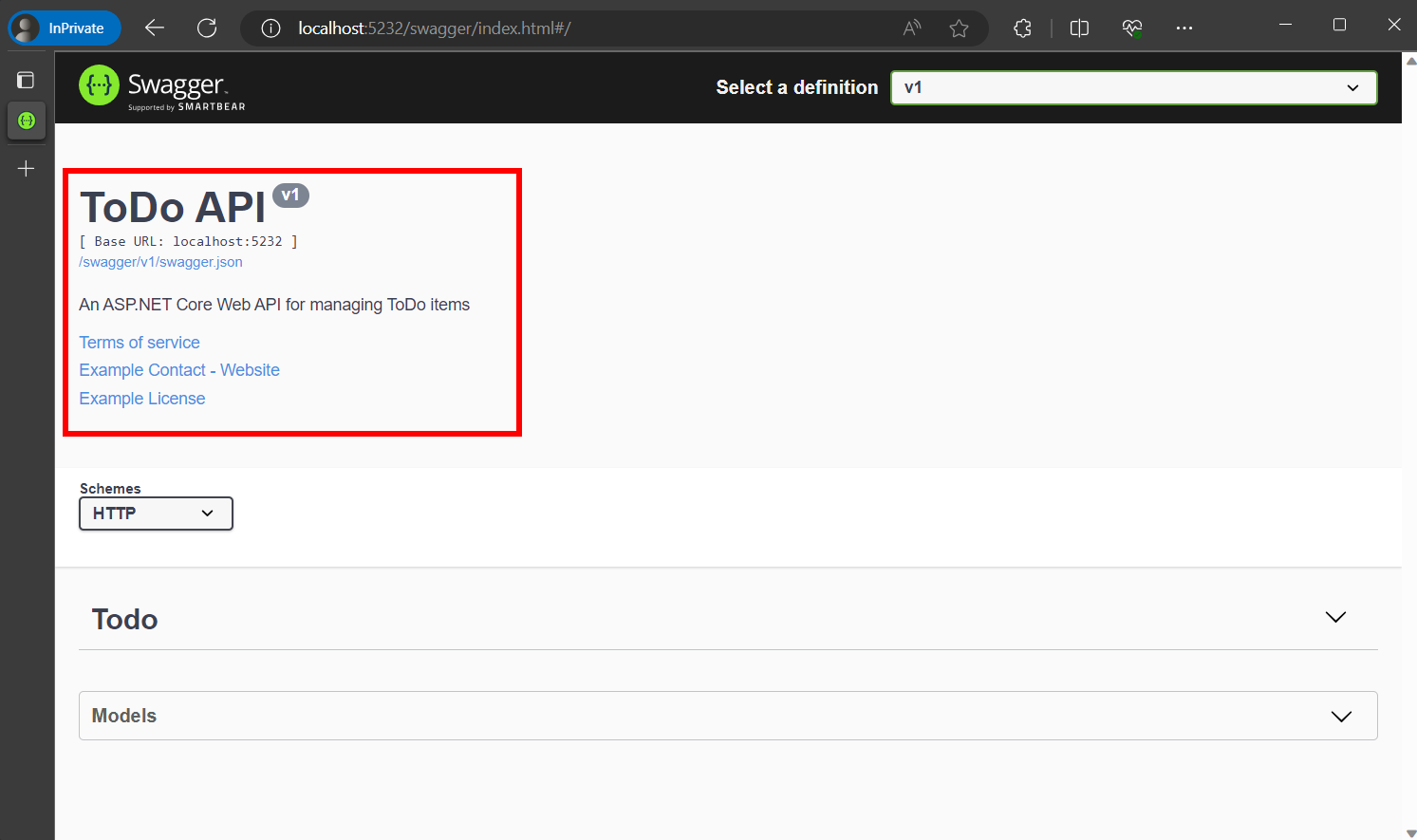Screen dimensions: 1417x840
Task: Open the swagger/v1/swagger.json link
Action: tap(160, 262)
